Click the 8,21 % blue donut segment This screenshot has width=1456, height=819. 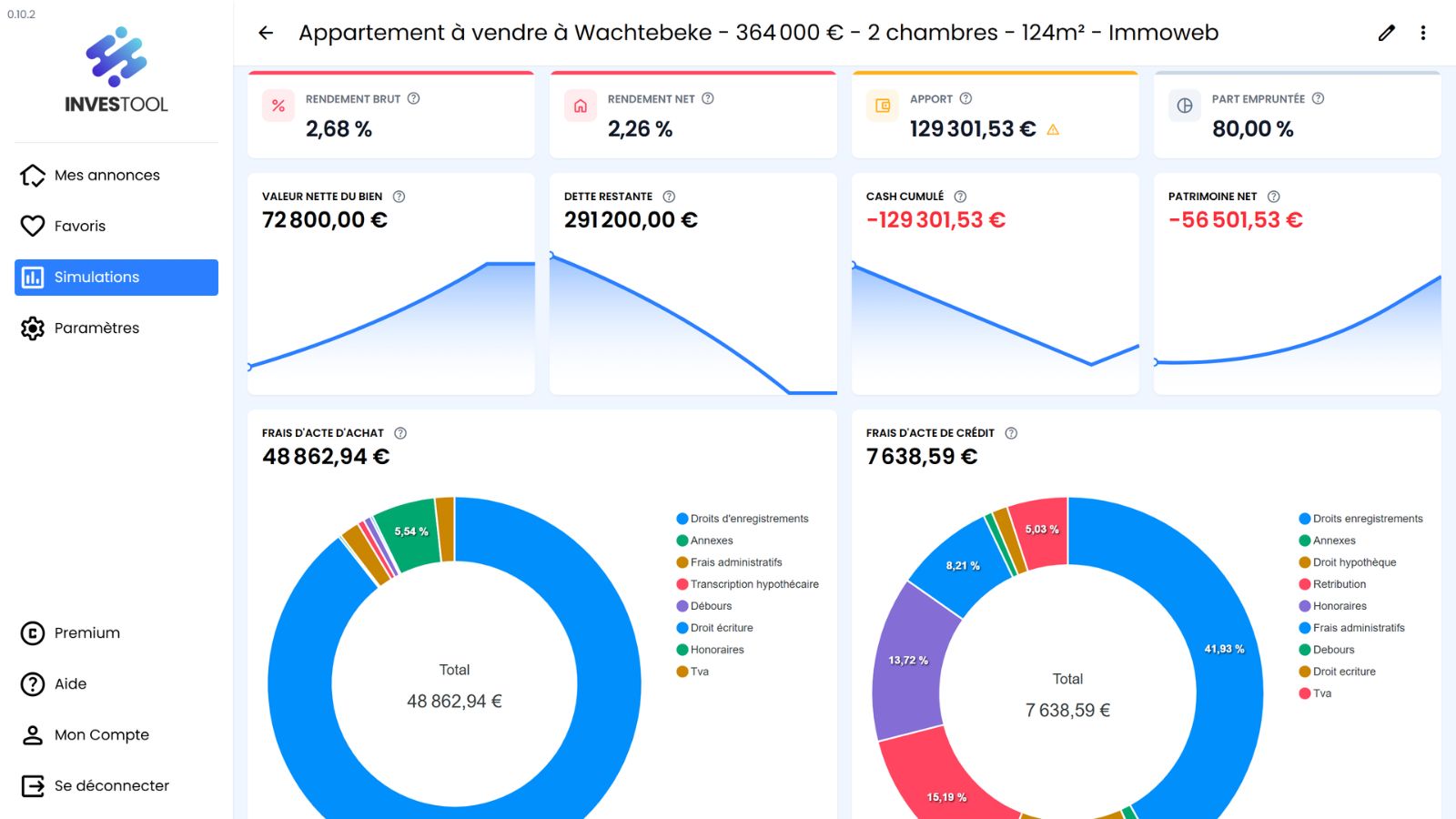(962, 566)
